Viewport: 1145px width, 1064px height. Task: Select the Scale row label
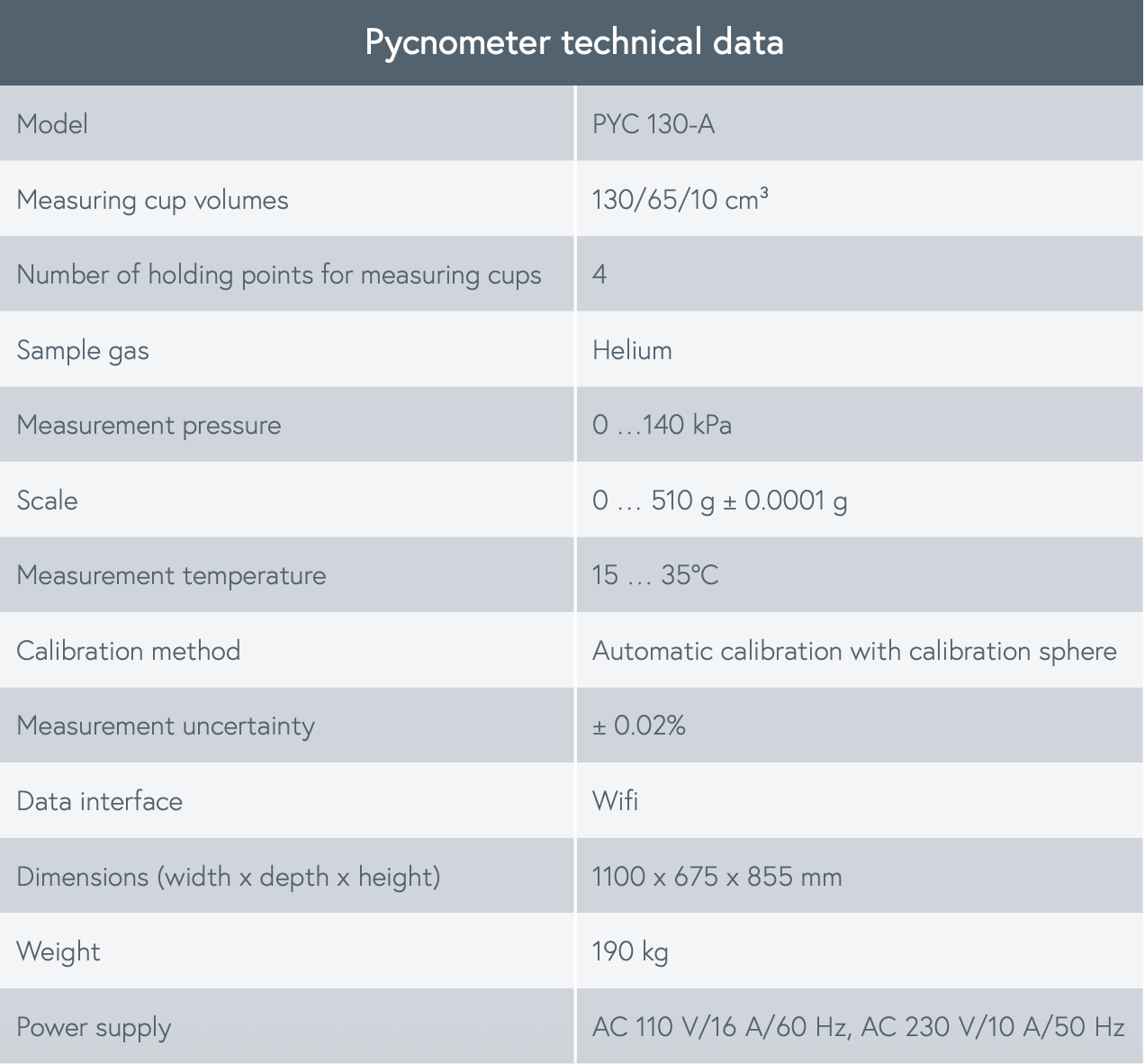click(47, 500)
